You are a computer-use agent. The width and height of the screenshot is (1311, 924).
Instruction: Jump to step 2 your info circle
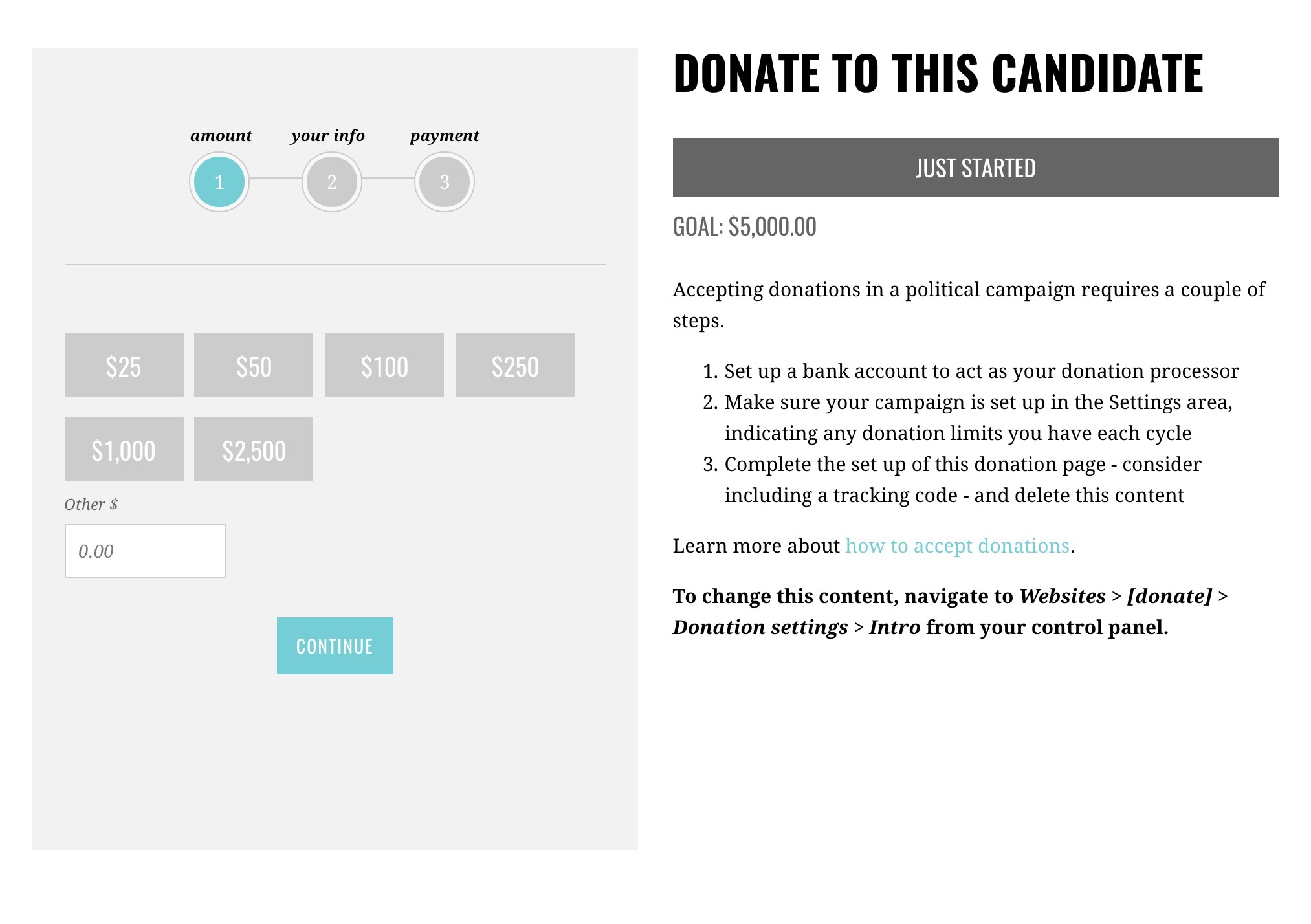332,182
